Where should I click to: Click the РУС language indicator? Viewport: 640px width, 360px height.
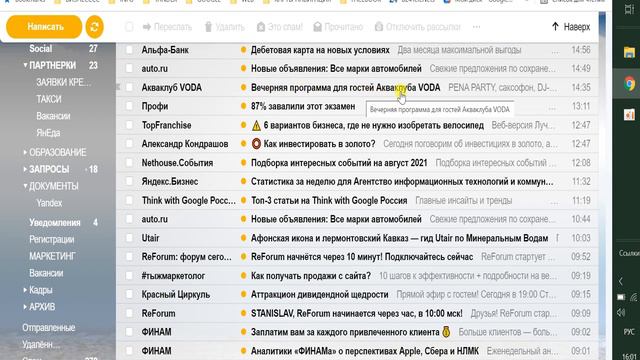point(629,332)
